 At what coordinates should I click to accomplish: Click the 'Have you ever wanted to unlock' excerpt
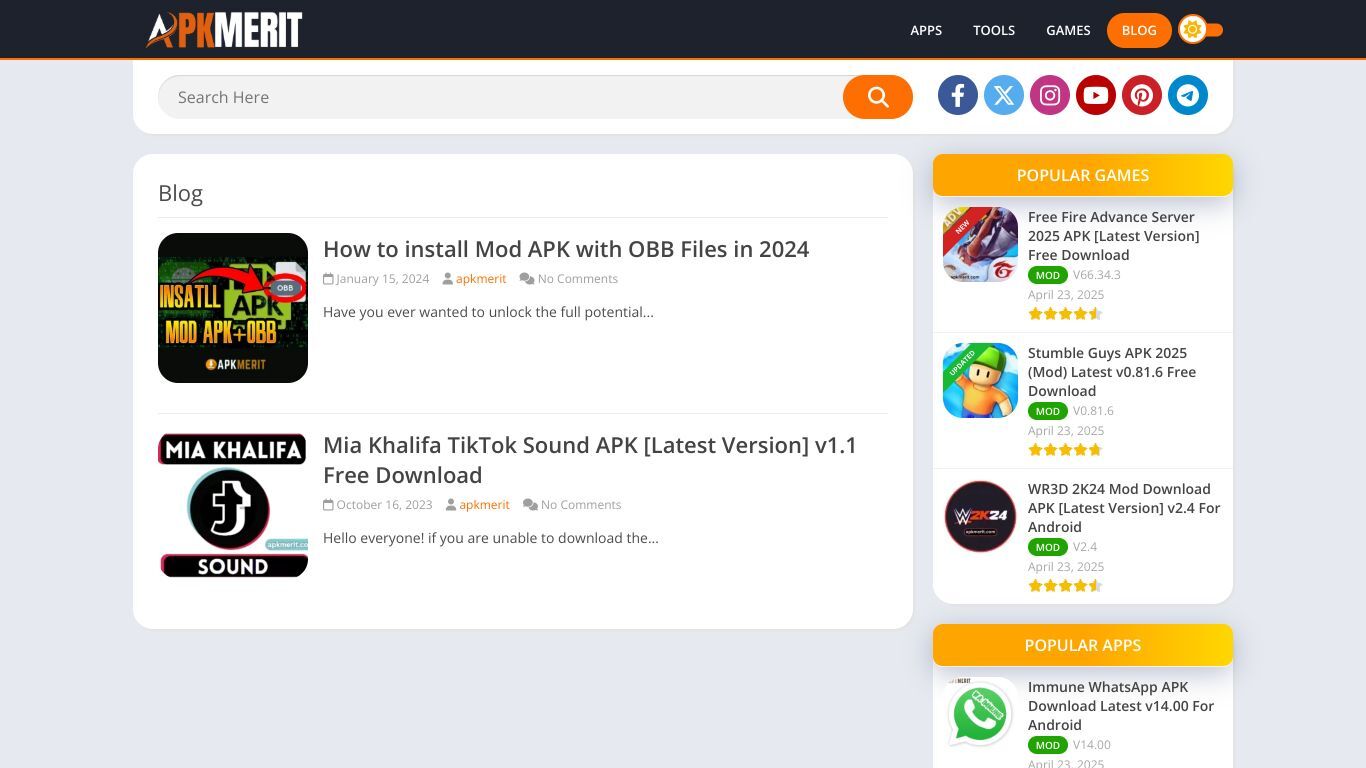488,312
